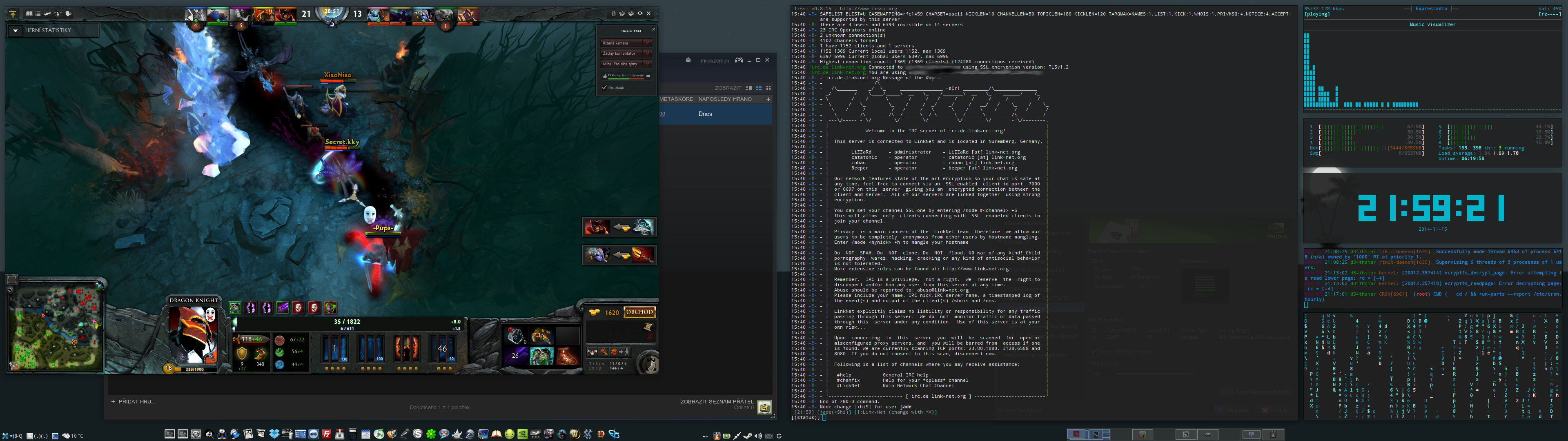Click the Steam inbox envelope icon
The width and height of the screenshot is (1568, 441).
click(x=688, y=60)
